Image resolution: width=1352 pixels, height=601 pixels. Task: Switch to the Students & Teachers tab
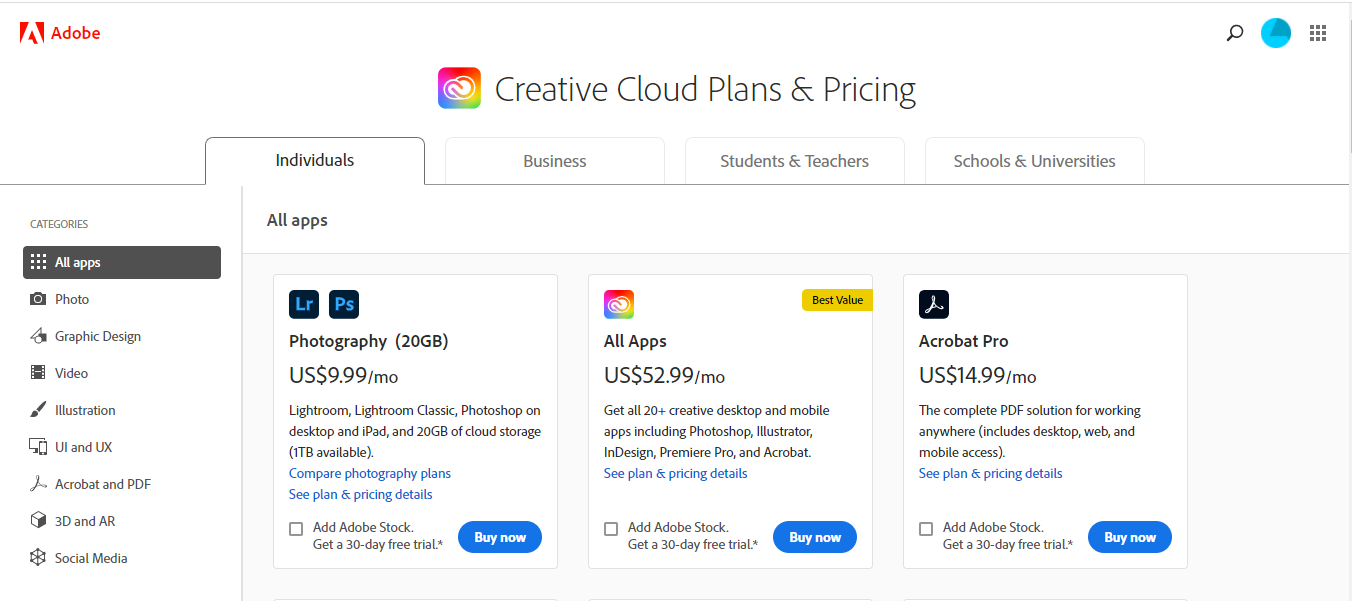[x=795, y=161]
